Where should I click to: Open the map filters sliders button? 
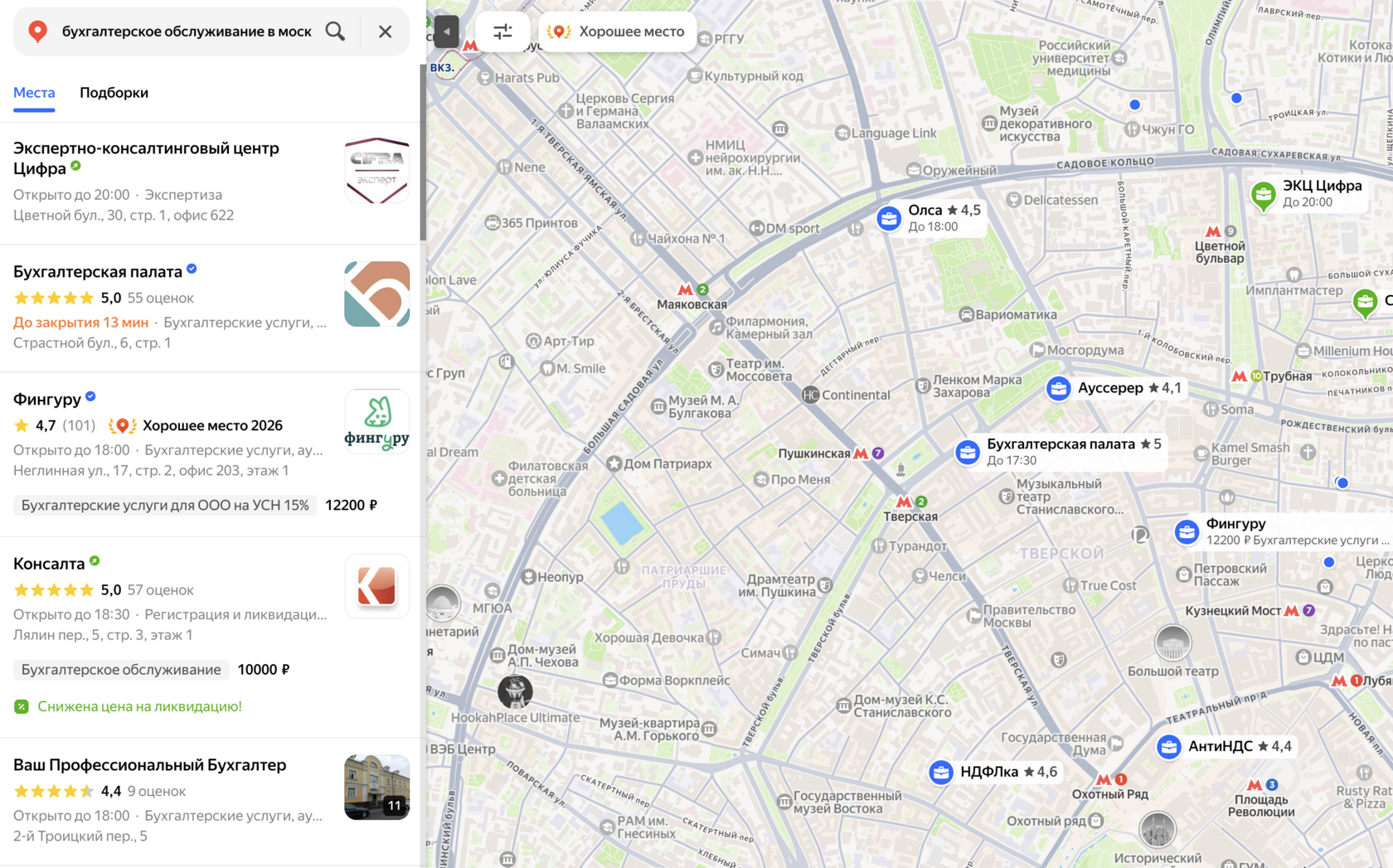pos(502,32)
